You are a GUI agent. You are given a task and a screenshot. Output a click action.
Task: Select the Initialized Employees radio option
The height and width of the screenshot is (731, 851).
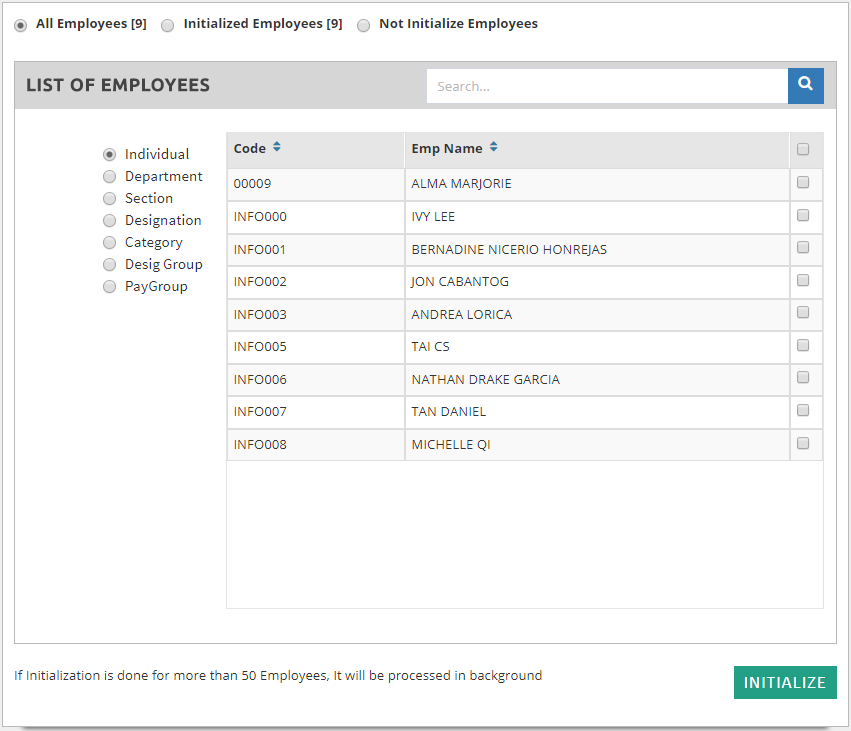pos(168,25)
